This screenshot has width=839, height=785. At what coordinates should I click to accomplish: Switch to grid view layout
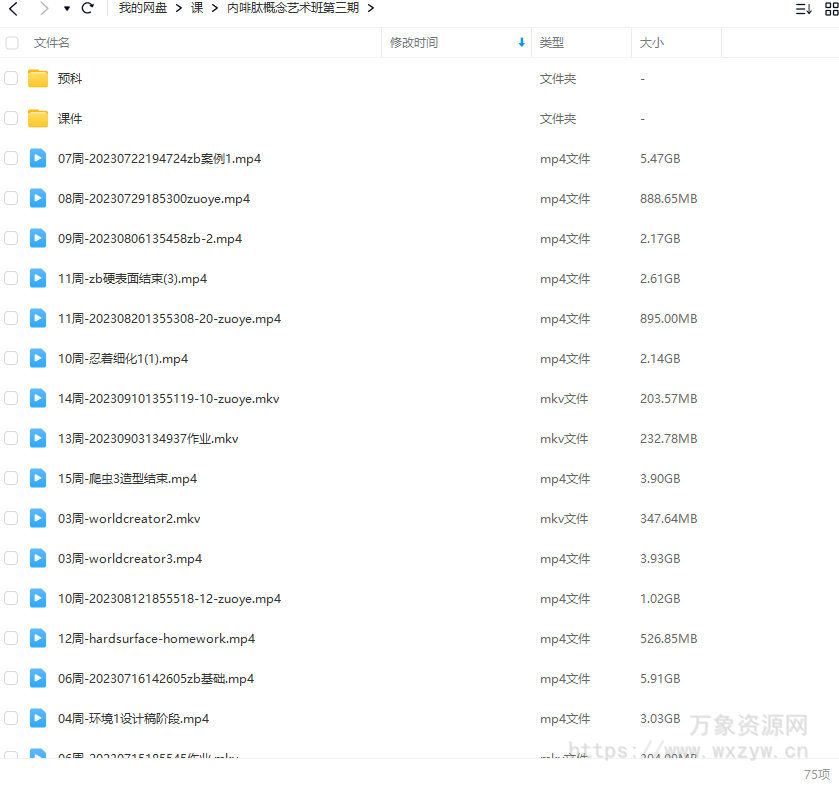point(833,8)
